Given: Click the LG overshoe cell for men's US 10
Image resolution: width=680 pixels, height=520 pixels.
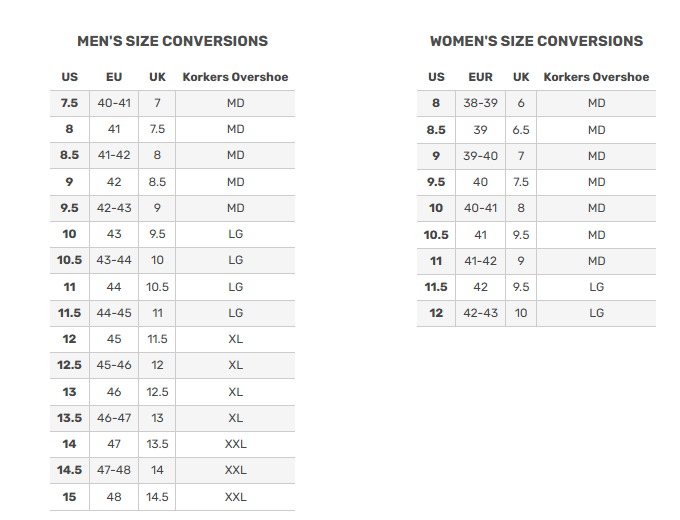Looking at the screenshot, I should [x=235, y=234].
